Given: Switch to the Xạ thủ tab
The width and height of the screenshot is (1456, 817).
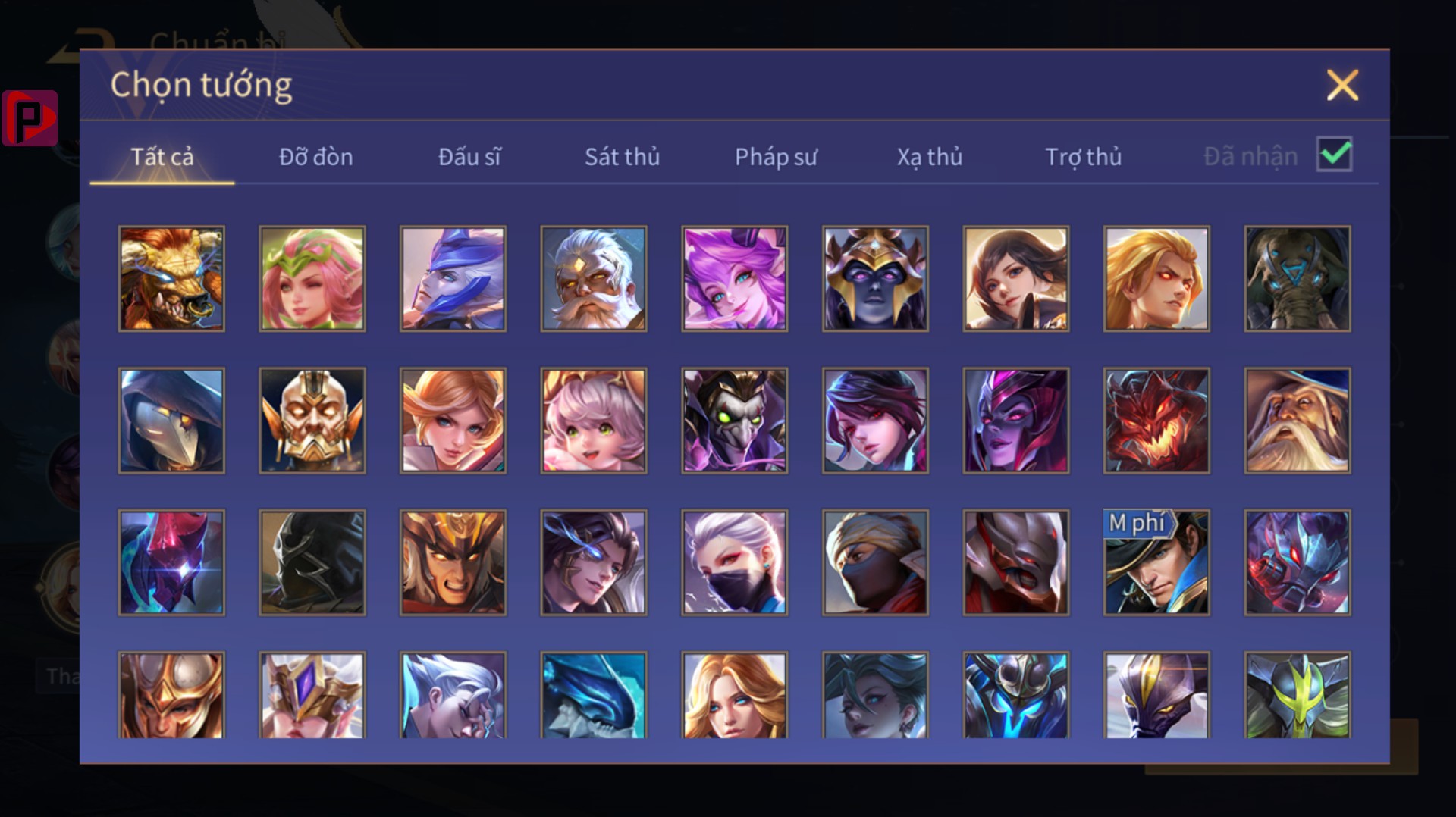Looking at the screenshot, I should coord(929,157).
